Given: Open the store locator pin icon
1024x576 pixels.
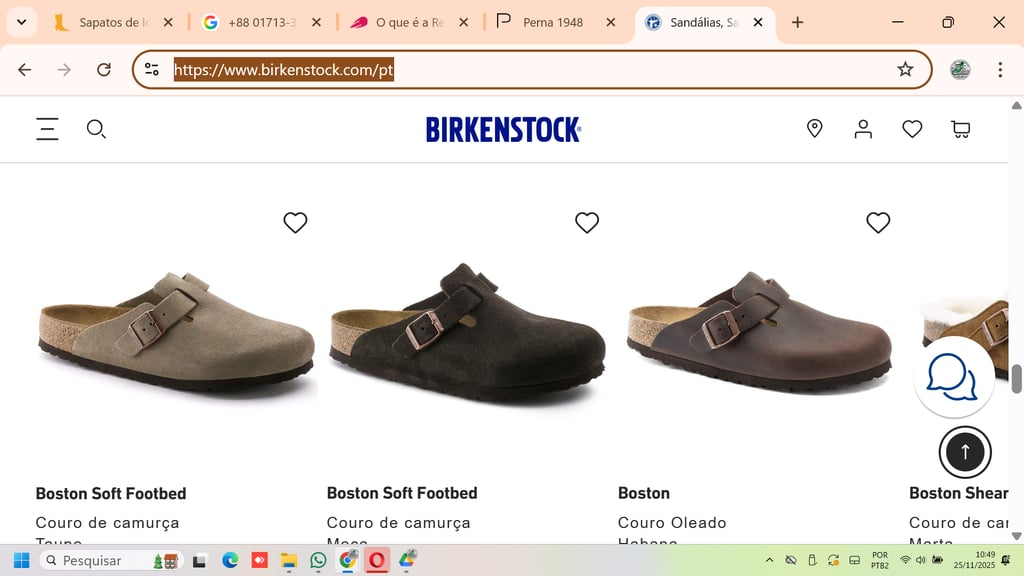Looking at the screenshot, I should 814,129.
